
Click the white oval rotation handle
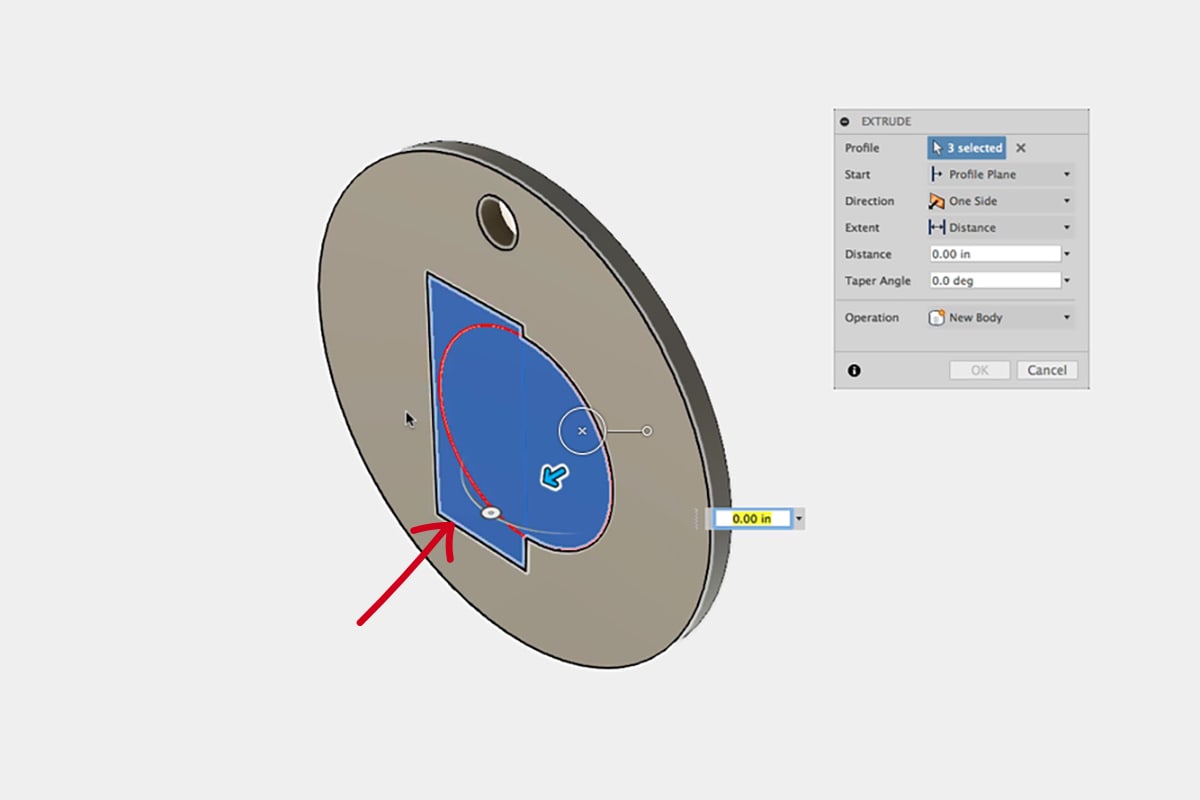pyautogui.click(x=490, y=512)
